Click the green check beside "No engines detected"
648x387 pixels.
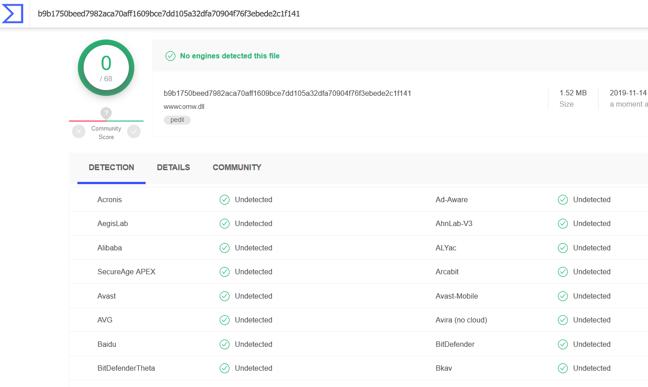(x=170, y=56)
